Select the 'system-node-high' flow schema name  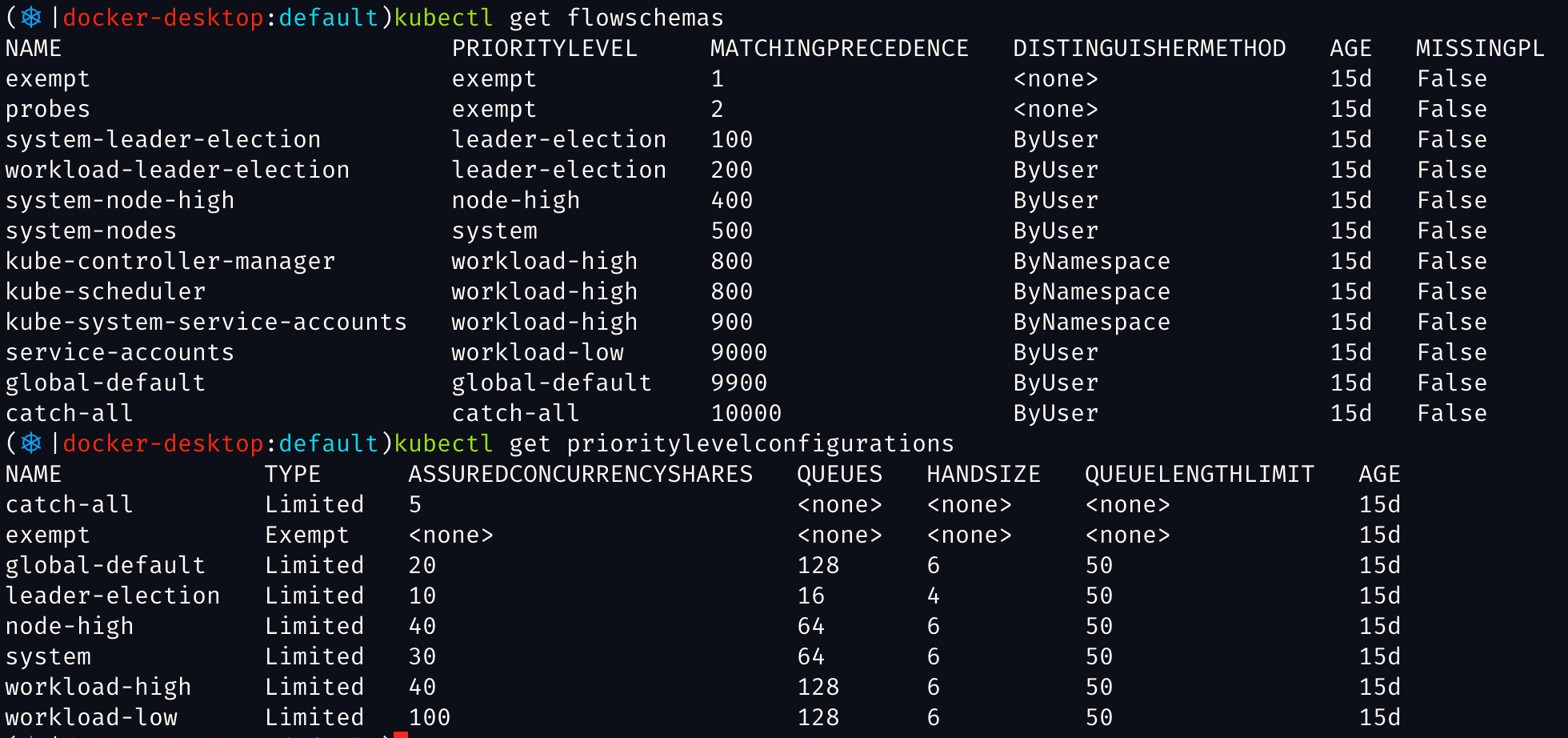(x=120, y=200)
